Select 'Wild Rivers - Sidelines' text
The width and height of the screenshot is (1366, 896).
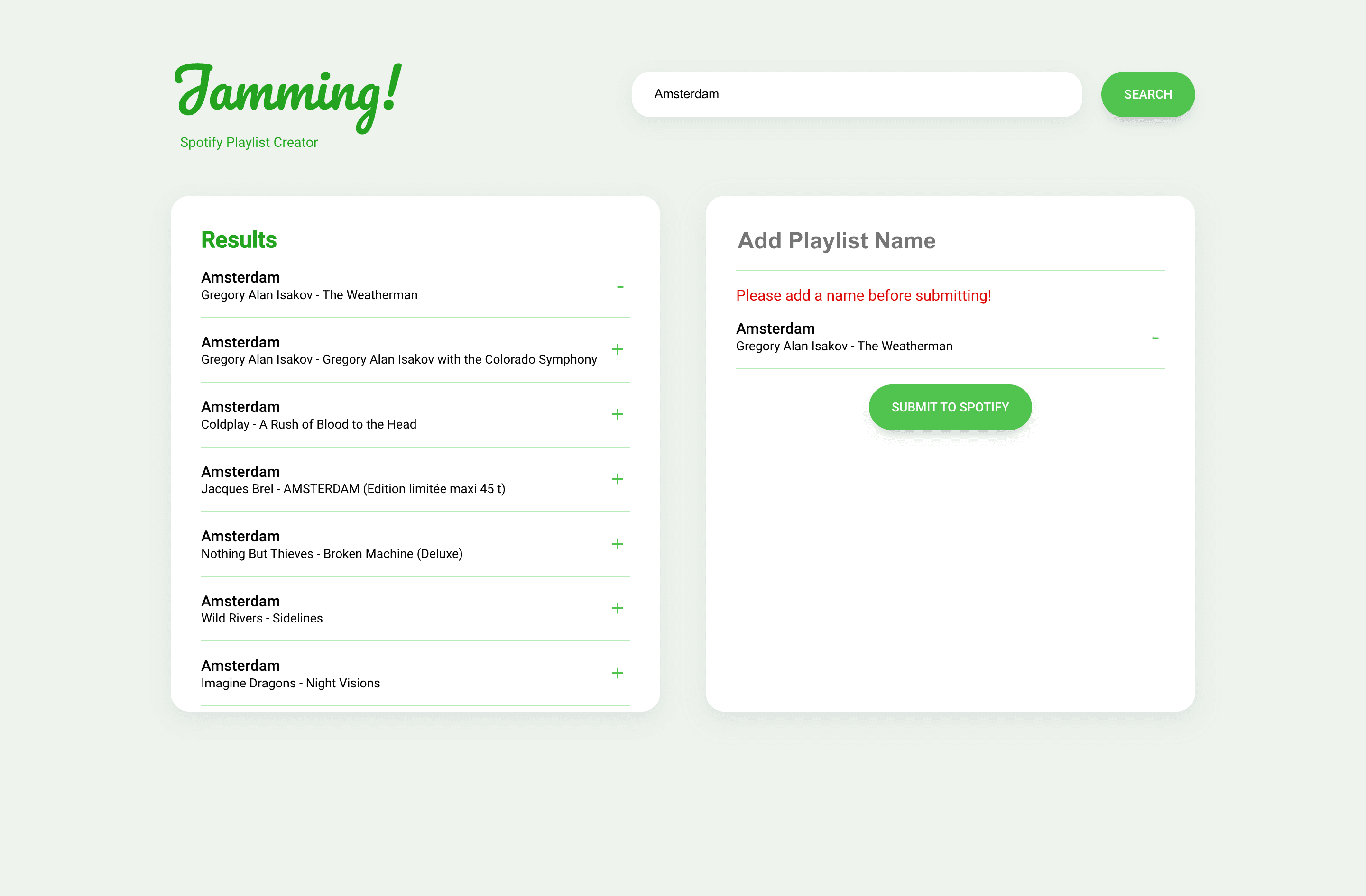pyautogui.click(x=262, y=618)
